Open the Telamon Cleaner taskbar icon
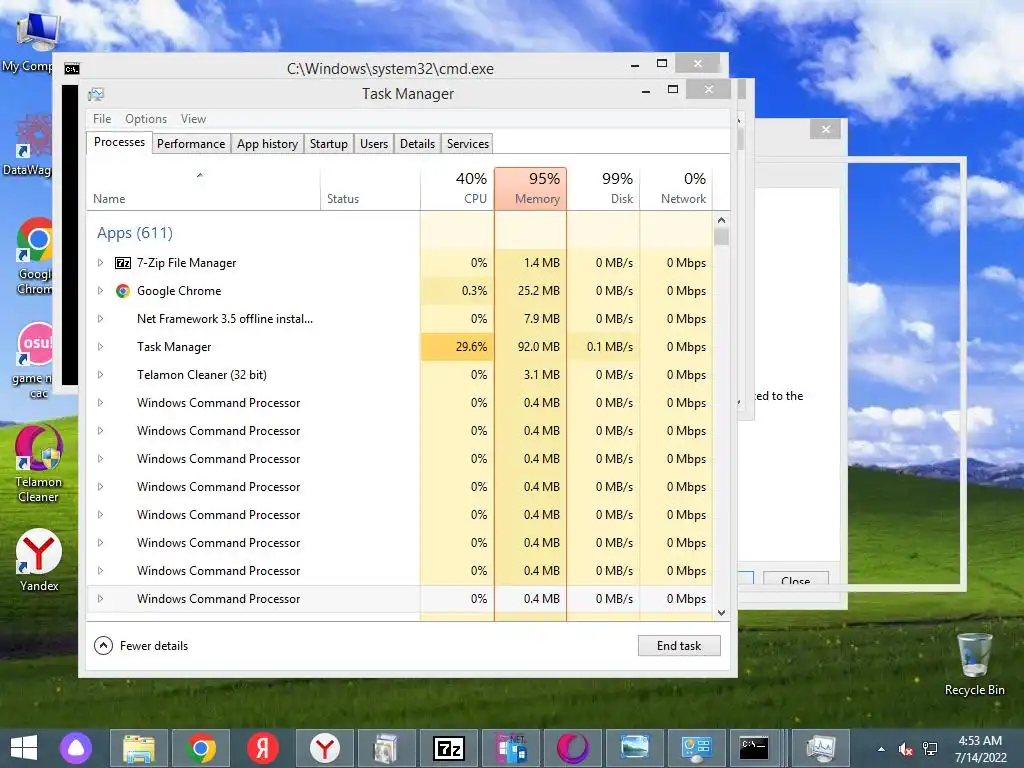 pos(573,748)
